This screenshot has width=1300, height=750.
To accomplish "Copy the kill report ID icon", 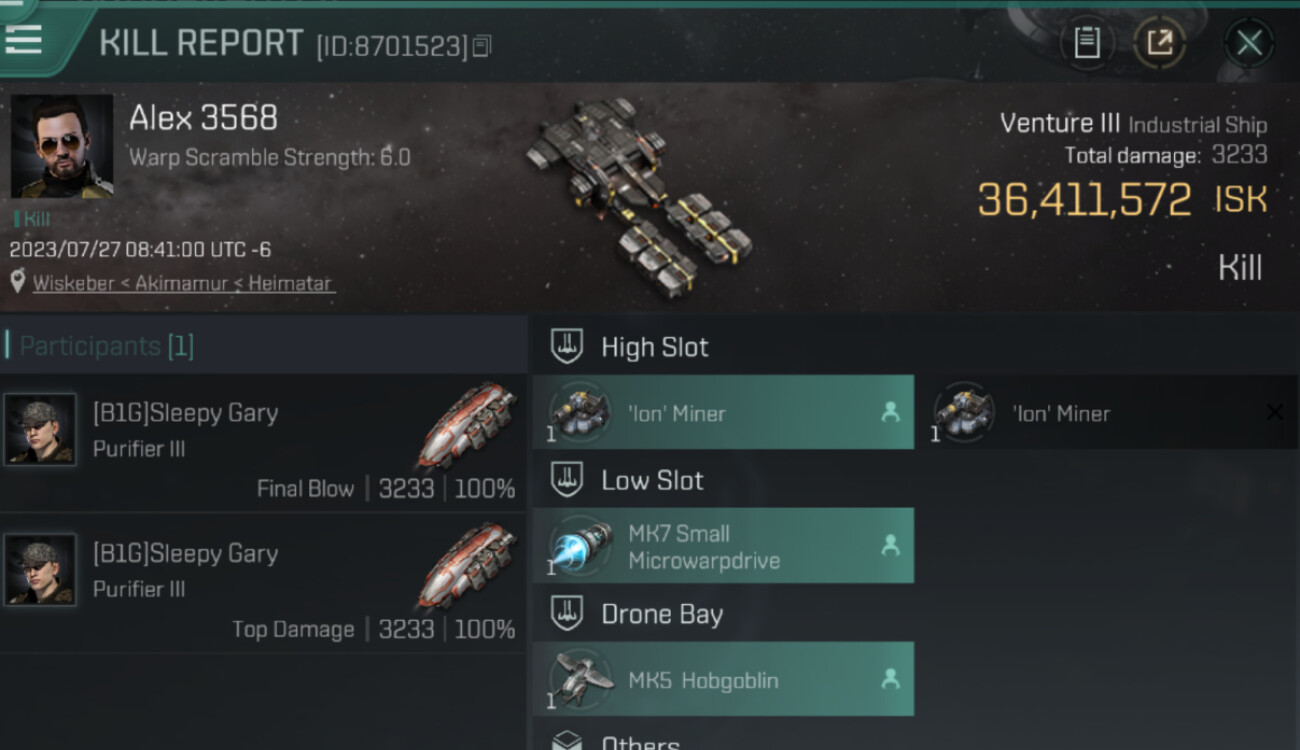I will [482, 46].
